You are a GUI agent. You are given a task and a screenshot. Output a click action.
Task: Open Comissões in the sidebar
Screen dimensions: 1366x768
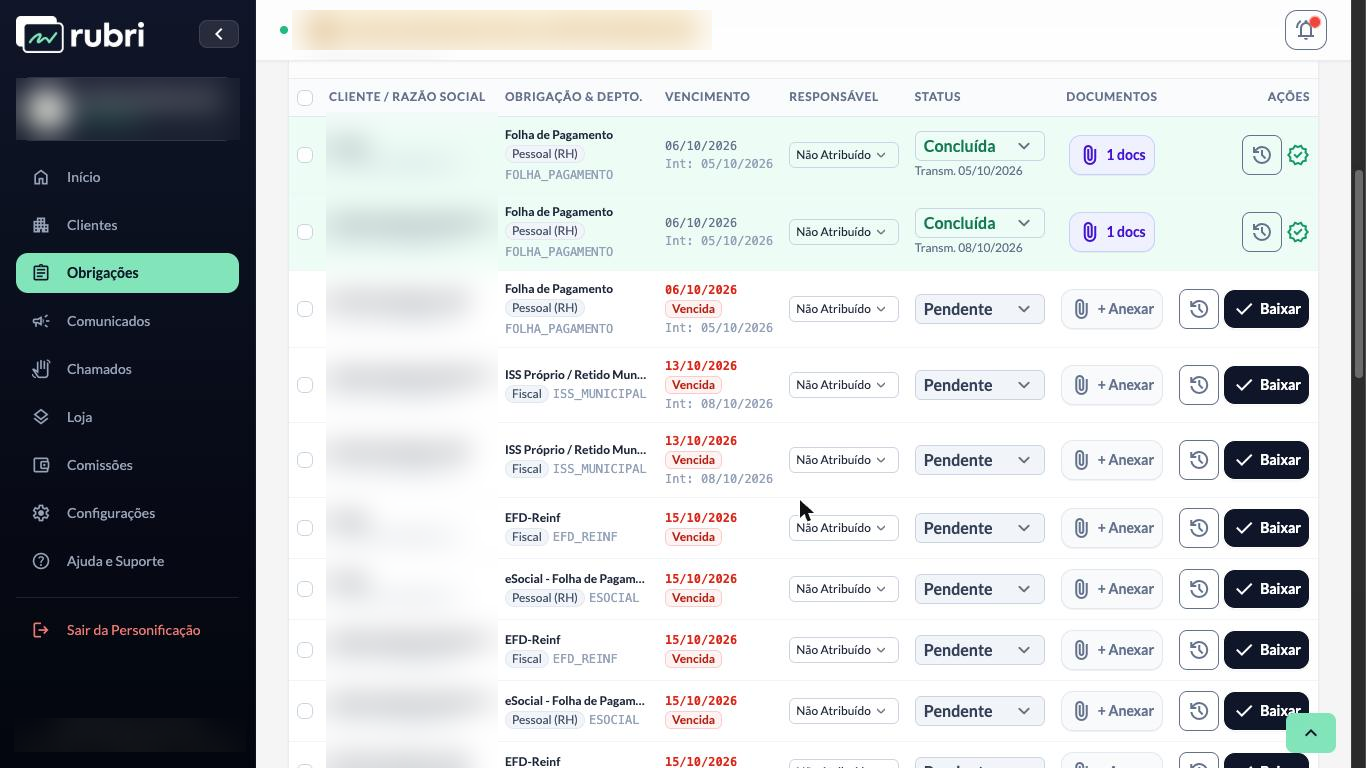(x=127, y=465)
